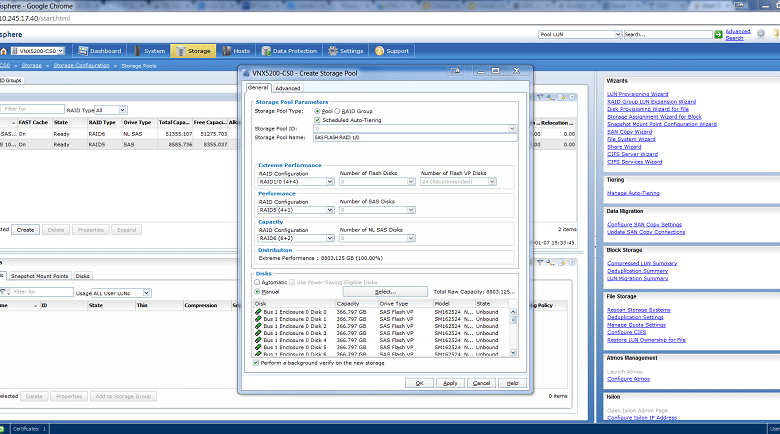This screenshot has height=434, width=780.
Task: Click disk list scrollbar down arrow
Action: [513, 353]
